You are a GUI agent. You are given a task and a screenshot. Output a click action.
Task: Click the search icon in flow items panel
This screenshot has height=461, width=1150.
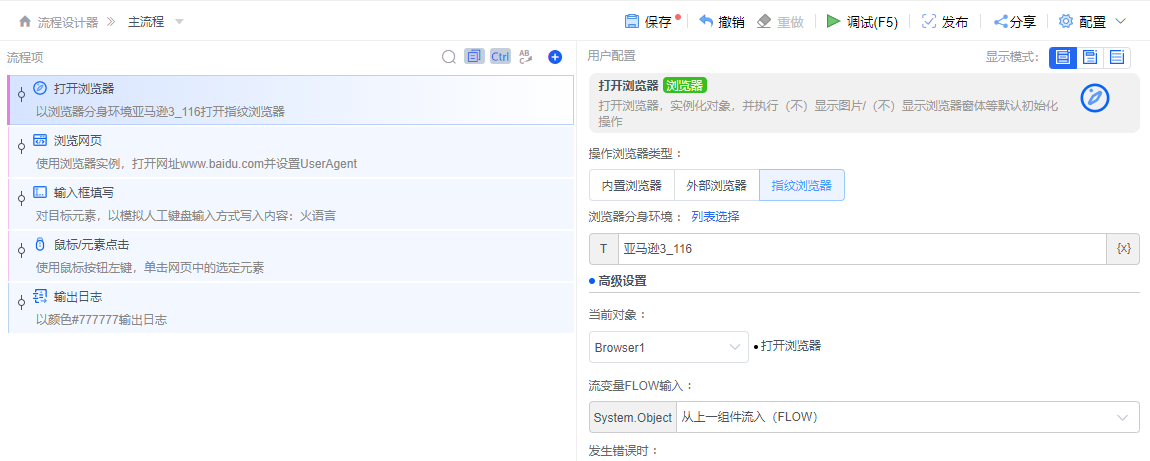coord(449,57)
